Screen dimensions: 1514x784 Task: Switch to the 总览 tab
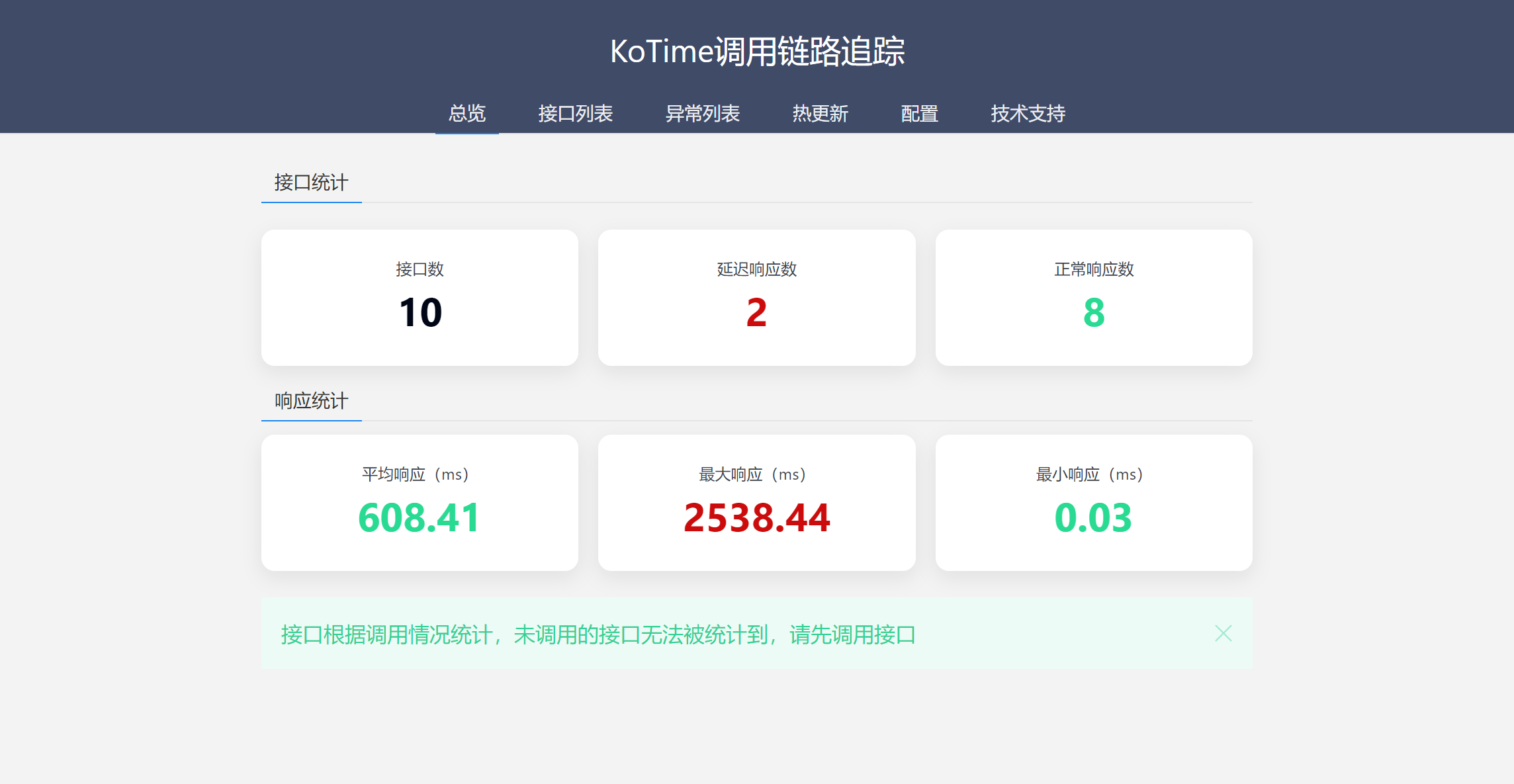click(x=467, y=114)
